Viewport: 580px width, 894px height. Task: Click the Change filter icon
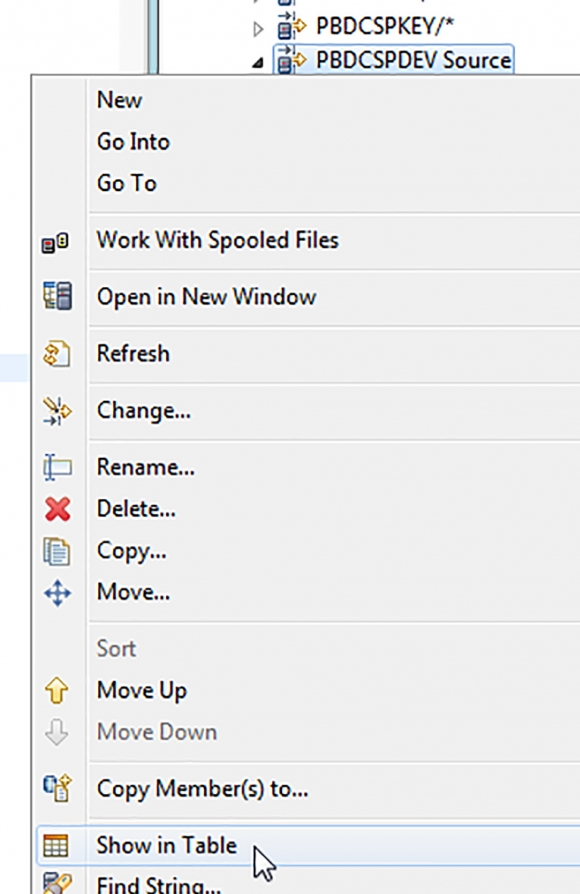(x=57, y=411)
